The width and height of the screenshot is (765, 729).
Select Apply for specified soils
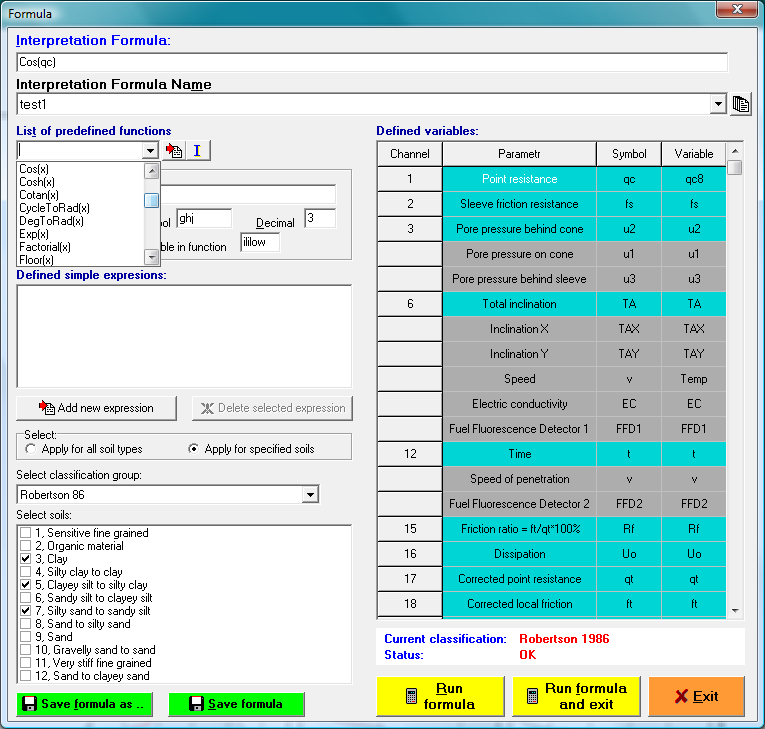point(194,449)
